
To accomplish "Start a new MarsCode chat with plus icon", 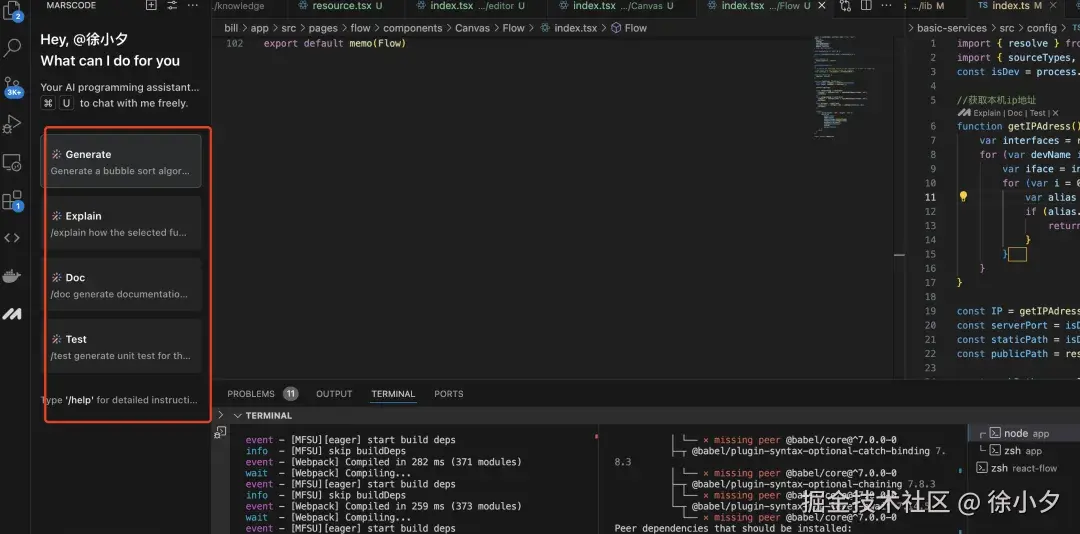I will (x=152, y=6).
